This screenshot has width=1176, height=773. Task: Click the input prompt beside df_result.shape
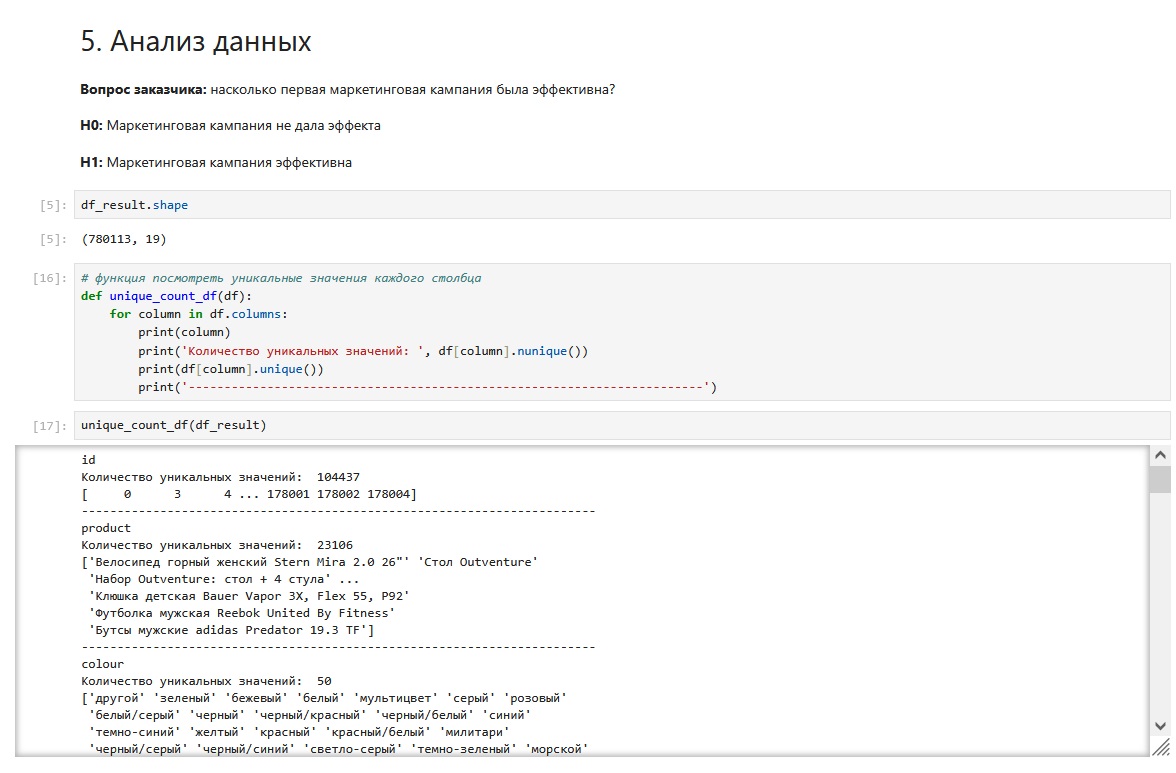coord(50,205)
